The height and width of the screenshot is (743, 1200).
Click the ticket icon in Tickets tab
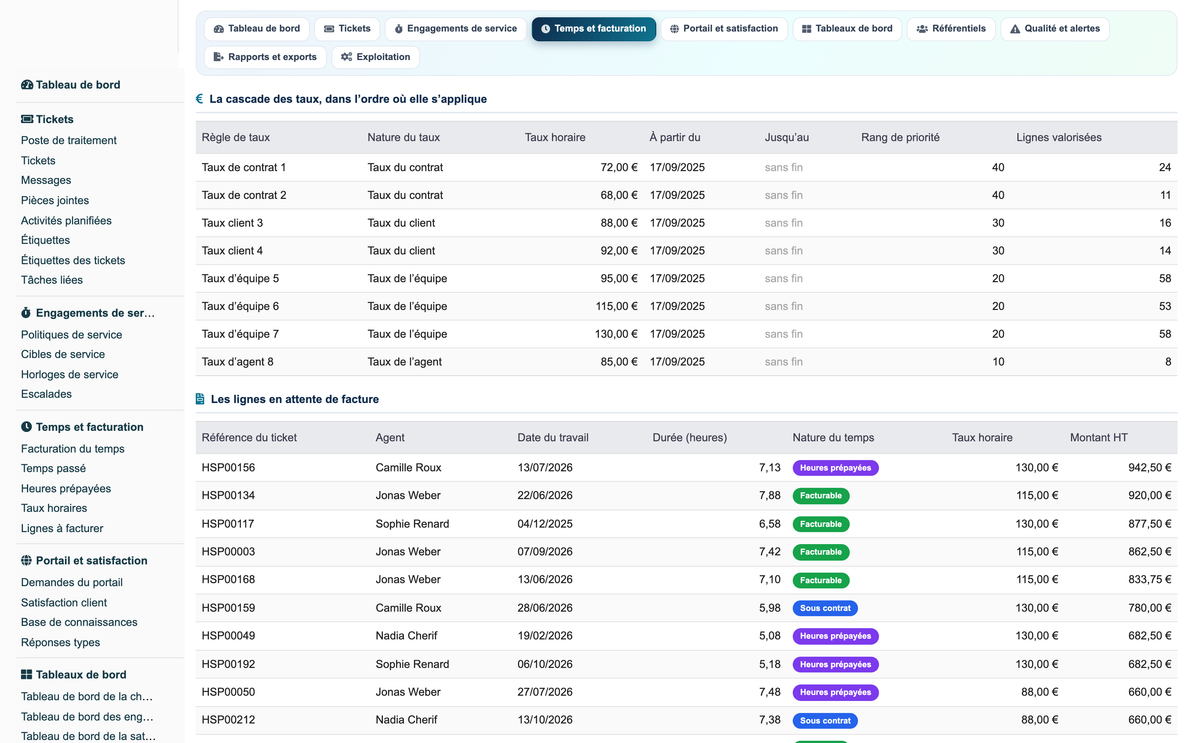pyautogui.click(x=329, y=29)
